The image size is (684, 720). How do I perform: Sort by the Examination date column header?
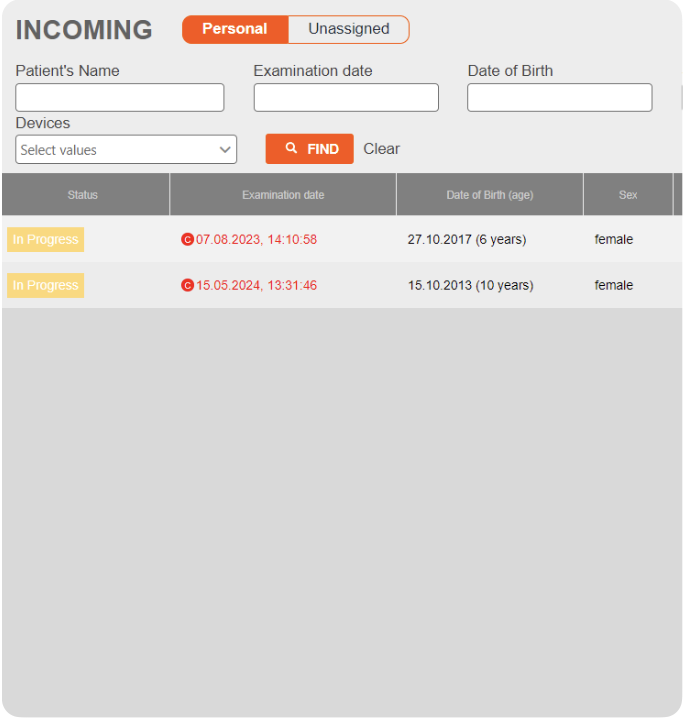pyautogui.click(x=283, y=195)
